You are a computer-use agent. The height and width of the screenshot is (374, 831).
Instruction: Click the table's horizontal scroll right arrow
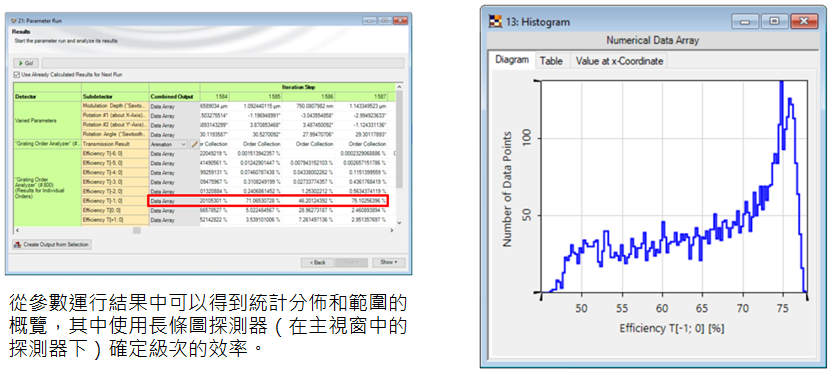392,230
